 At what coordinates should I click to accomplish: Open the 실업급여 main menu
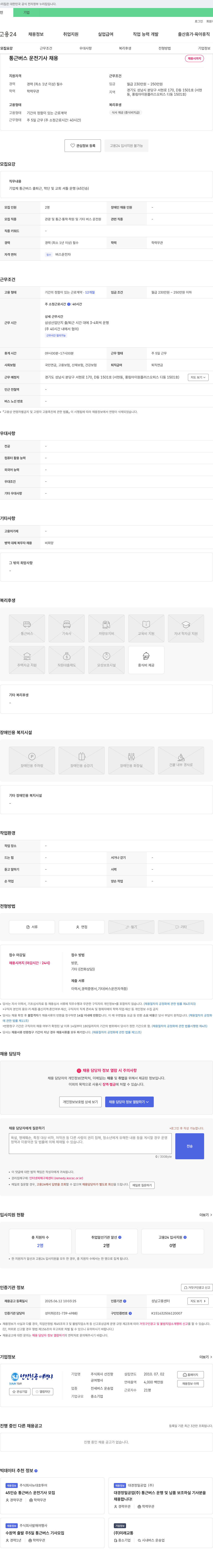click(x=106, y=34)
